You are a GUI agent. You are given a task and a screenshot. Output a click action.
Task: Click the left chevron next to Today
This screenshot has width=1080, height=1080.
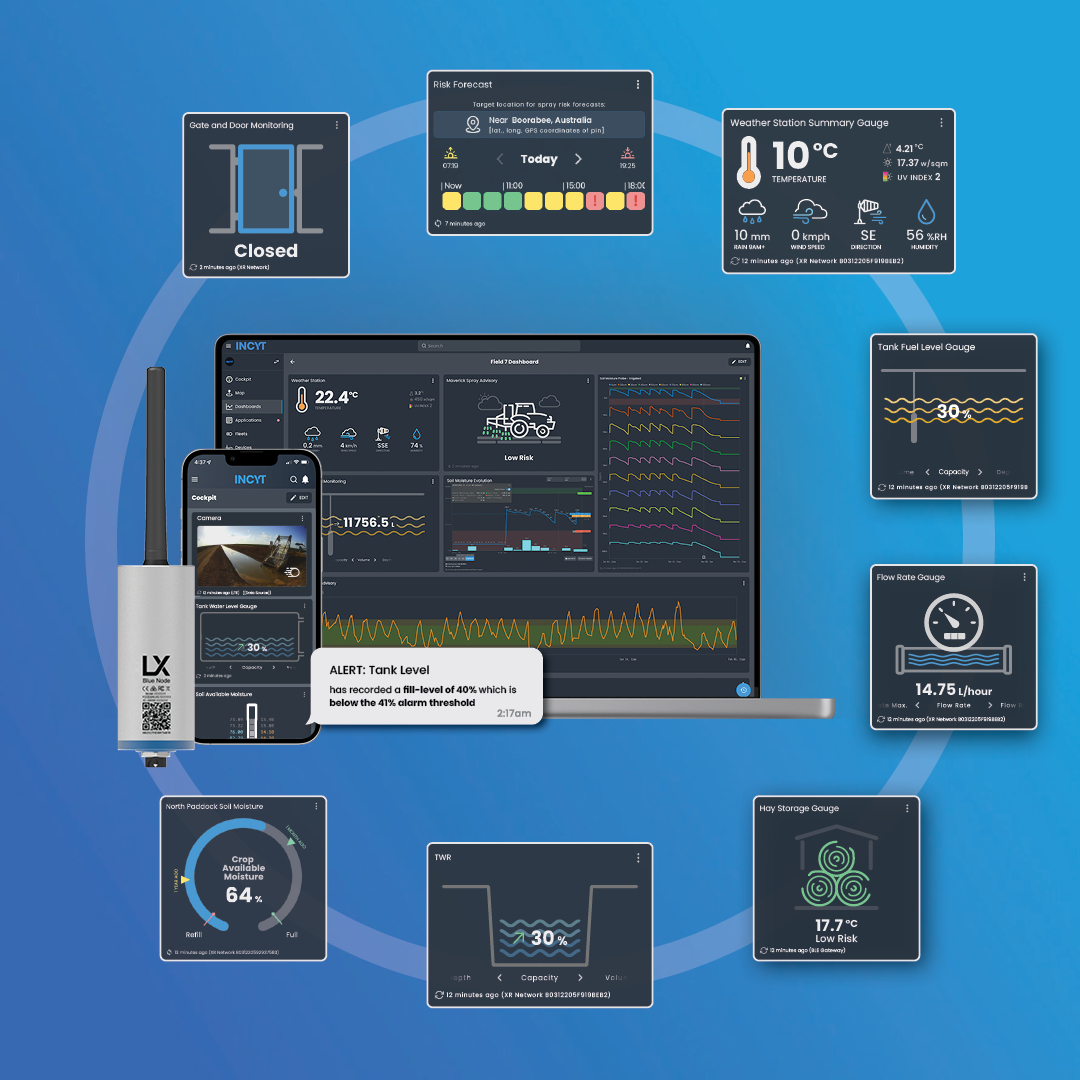tap(500, 159)
